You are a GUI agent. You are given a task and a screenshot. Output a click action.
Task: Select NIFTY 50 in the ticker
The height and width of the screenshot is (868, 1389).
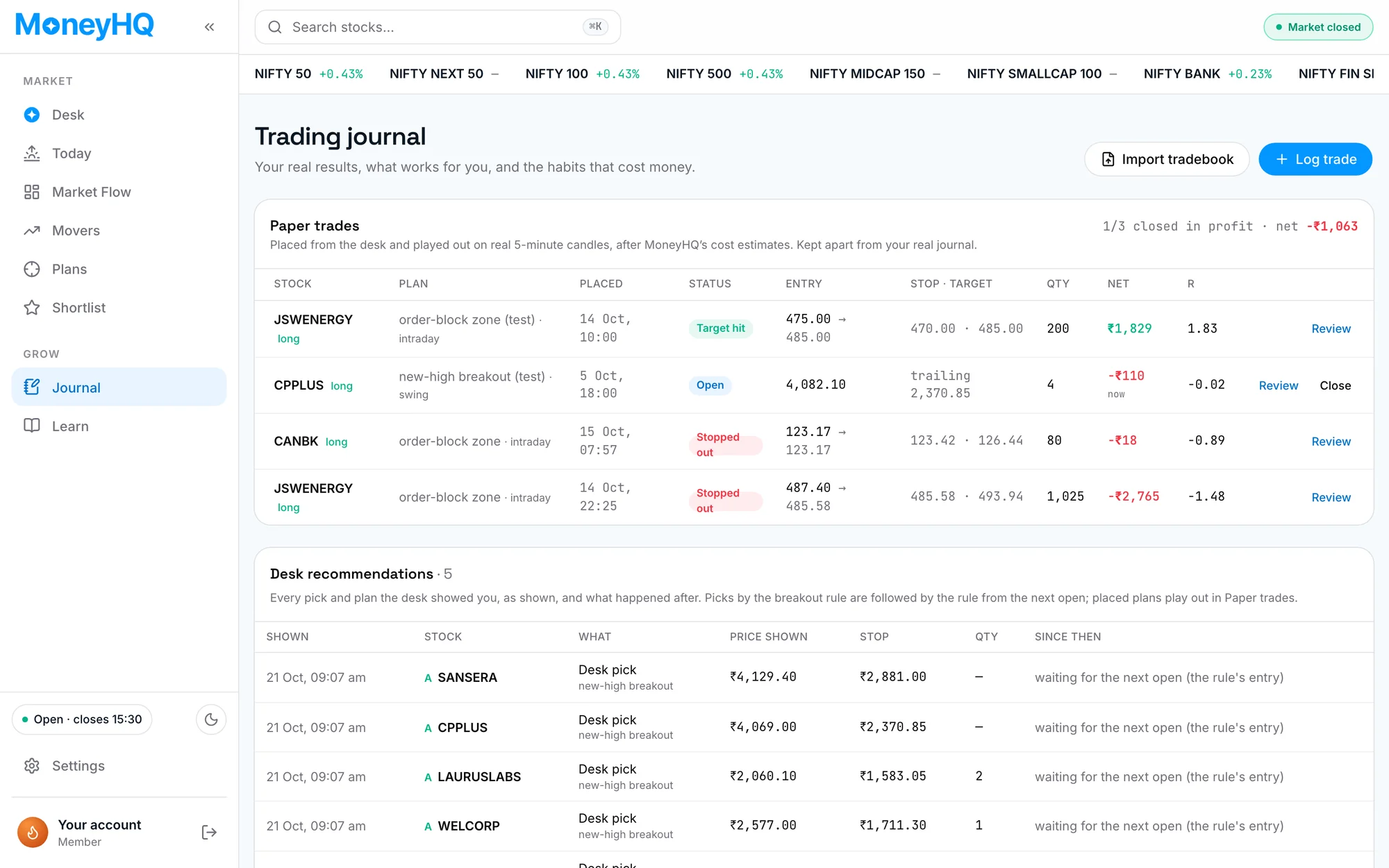pos(308,74)
